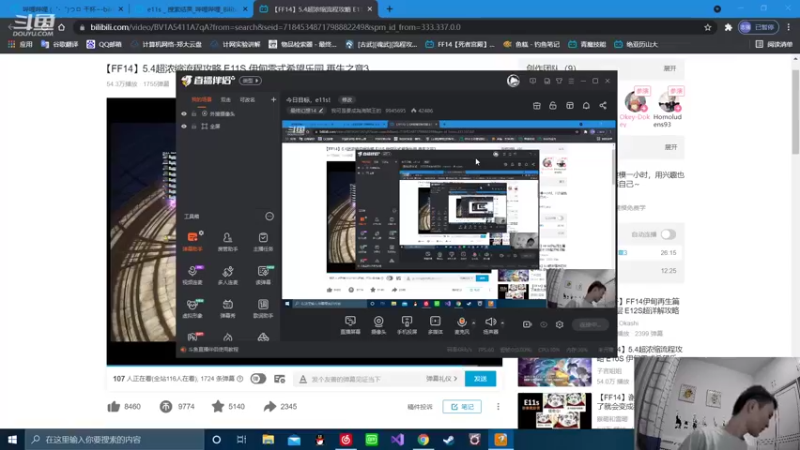Toggle the preview eye icon near the settings gear

click(x=543, y=324)
